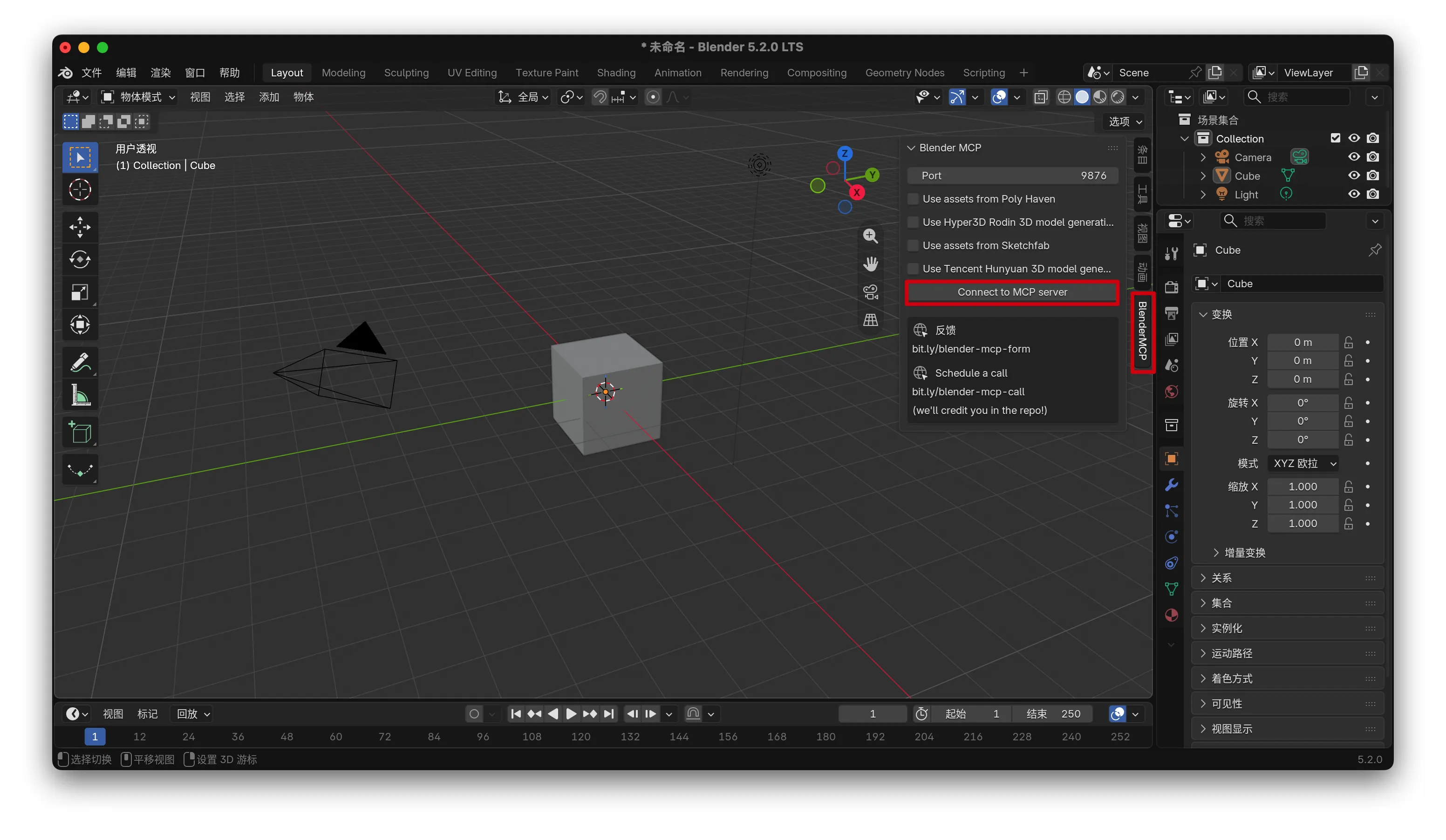1446x840 pixels.
Task: Hide the Camera via eye icon
Action: coord(1354,156)
